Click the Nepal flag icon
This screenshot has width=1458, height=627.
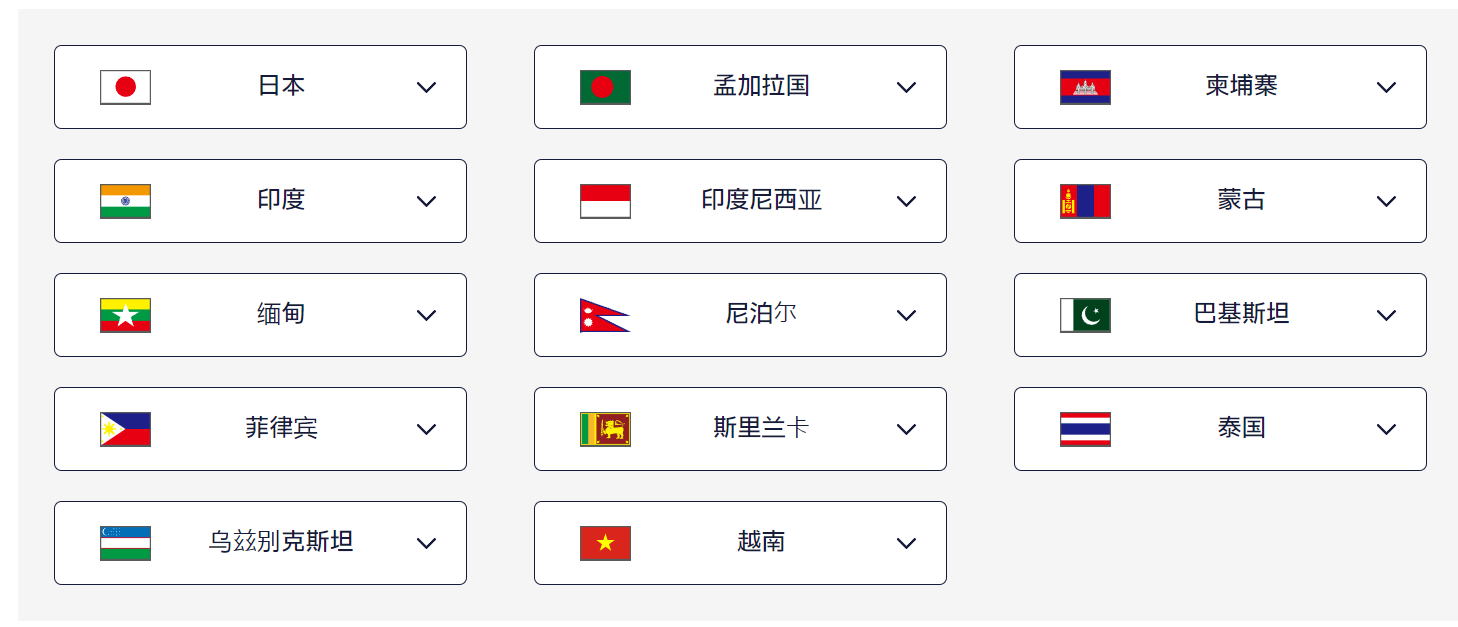tap(603, 315)
